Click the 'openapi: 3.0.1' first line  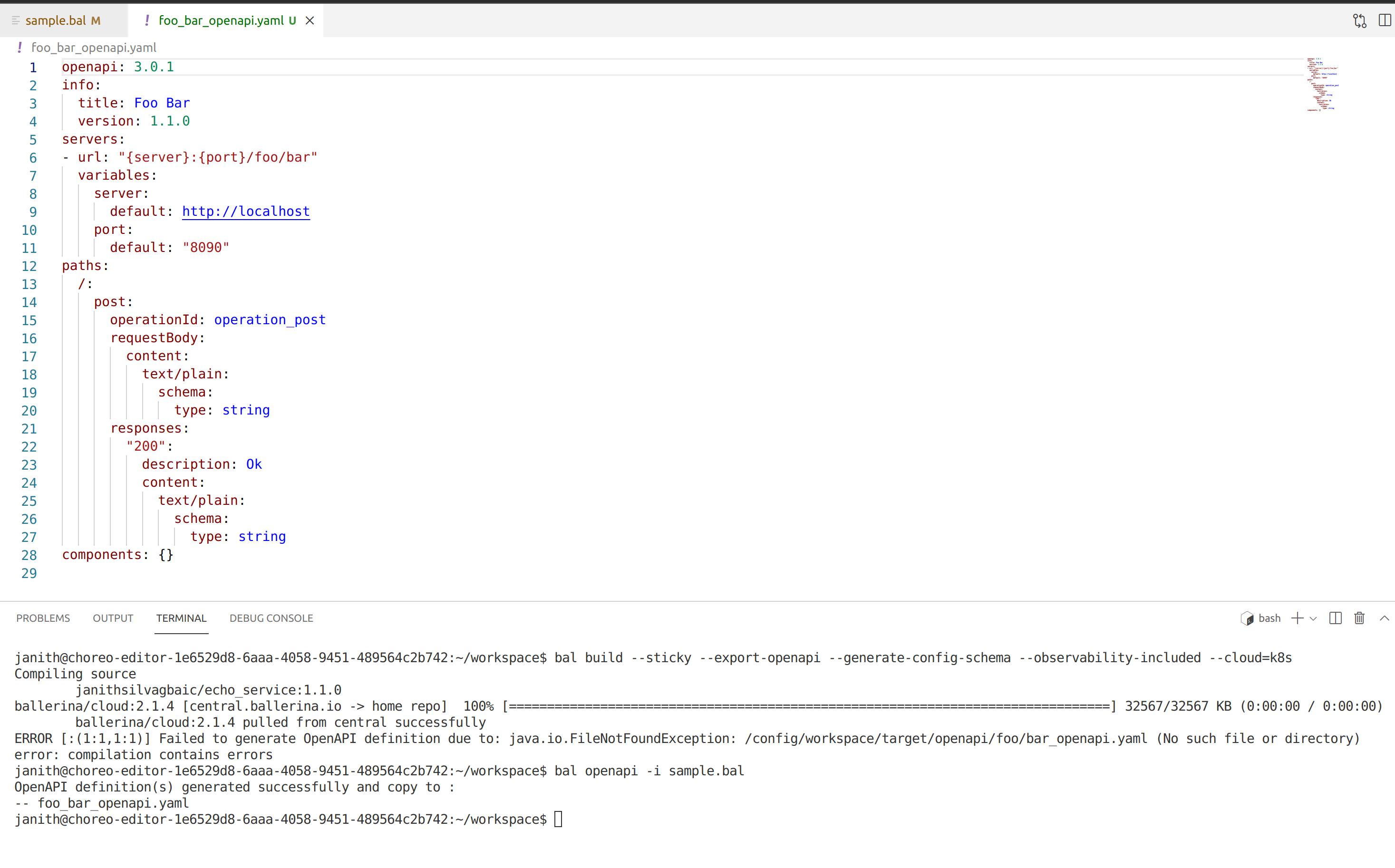pyautogui.click(x=118, y=67)
